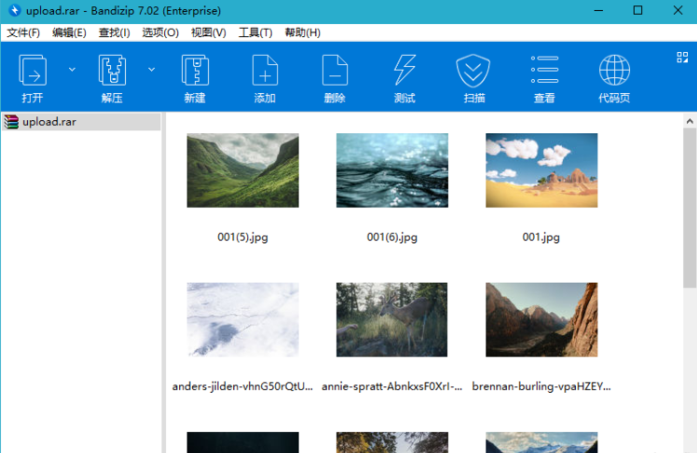Viewport: 697px width, 453px height.
Task: Click the brennan-burling-vpaHZEY... file name
Action: coord(541,386)
